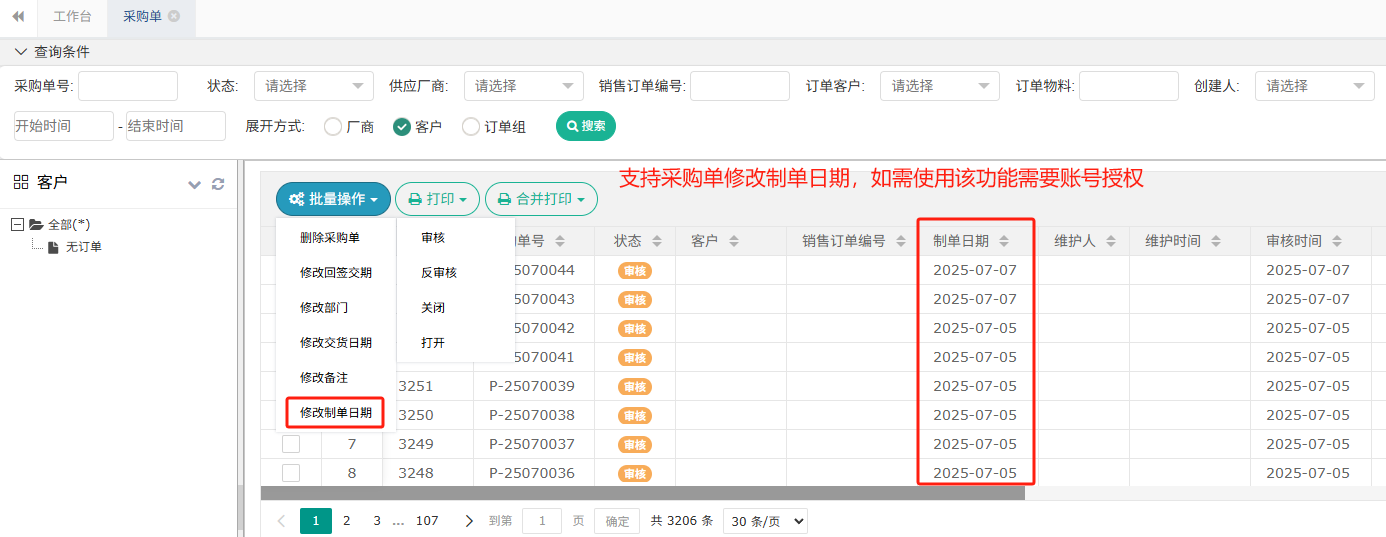
Task: Select the 订单组 radio option
Action: 471,127
